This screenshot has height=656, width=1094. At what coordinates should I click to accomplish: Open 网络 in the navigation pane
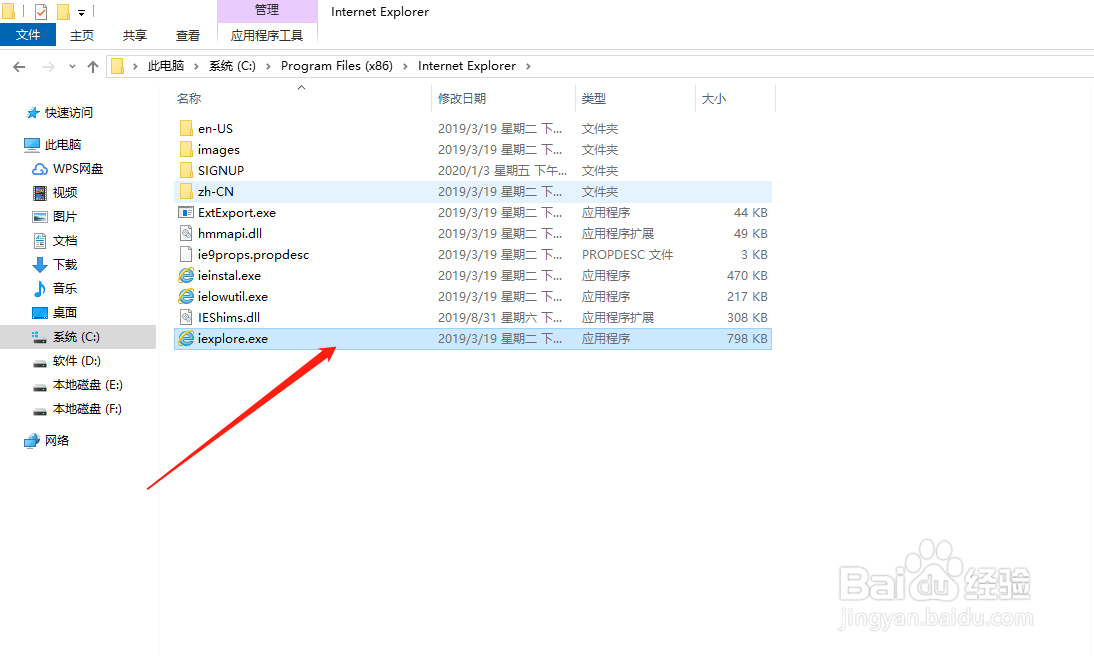click(x=57, y=440)
